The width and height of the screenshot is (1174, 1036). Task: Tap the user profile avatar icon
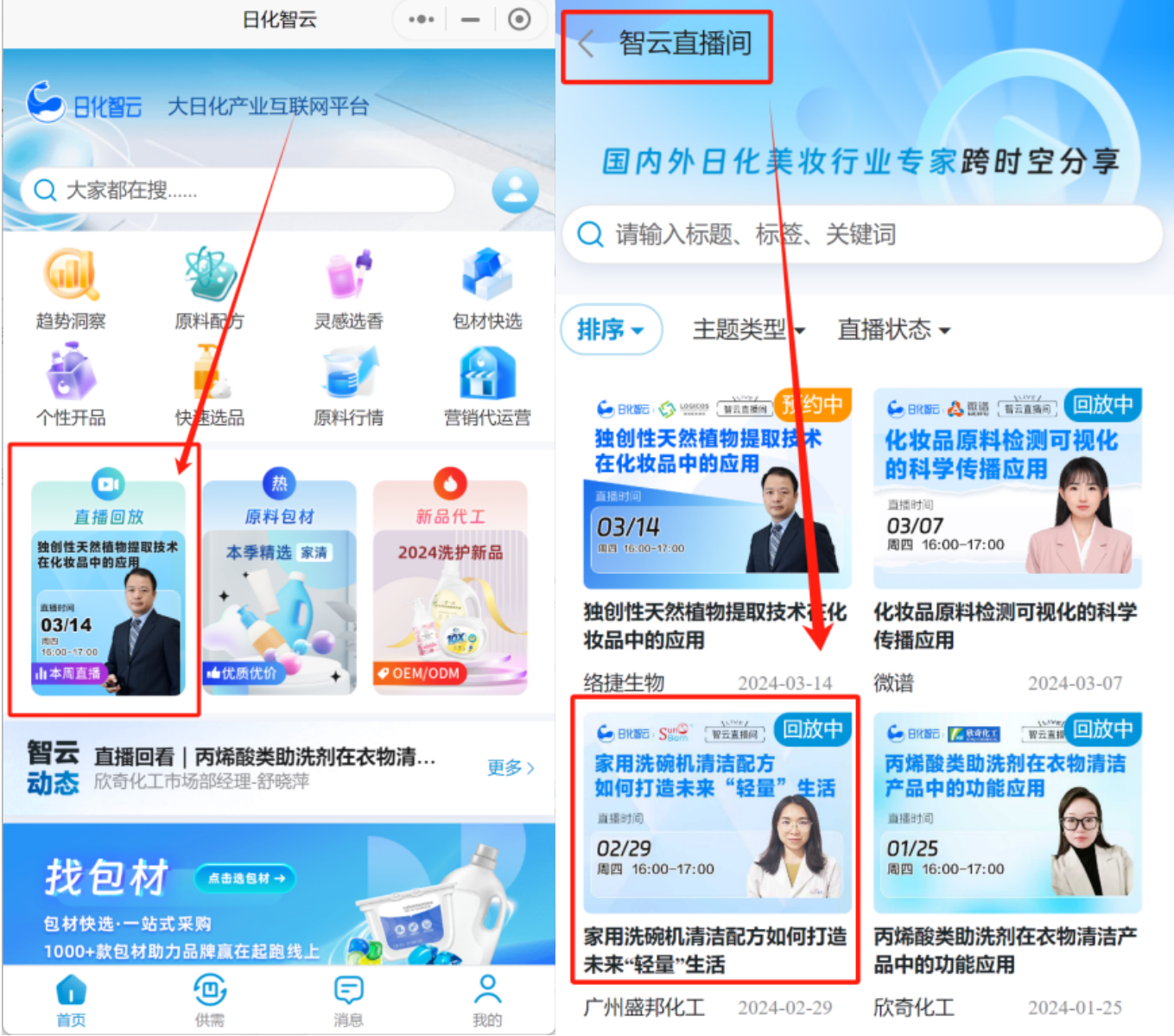pyautogui.click(x=515, y=190)
